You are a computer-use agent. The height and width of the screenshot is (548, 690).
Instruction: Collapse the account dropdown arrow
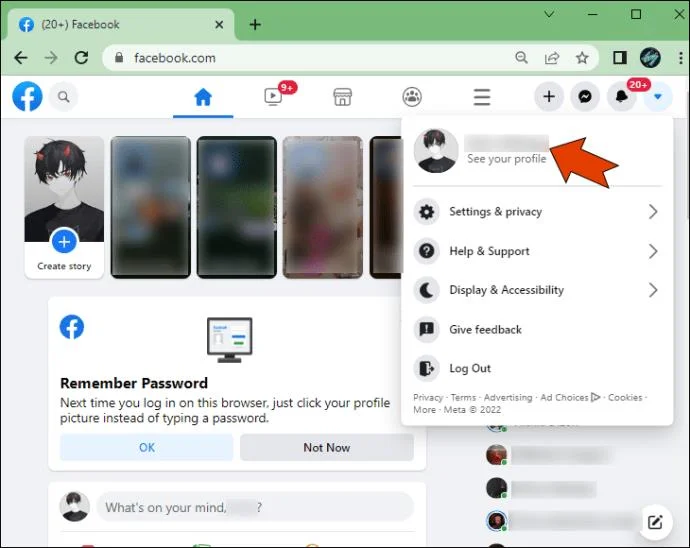click(658, 96)
